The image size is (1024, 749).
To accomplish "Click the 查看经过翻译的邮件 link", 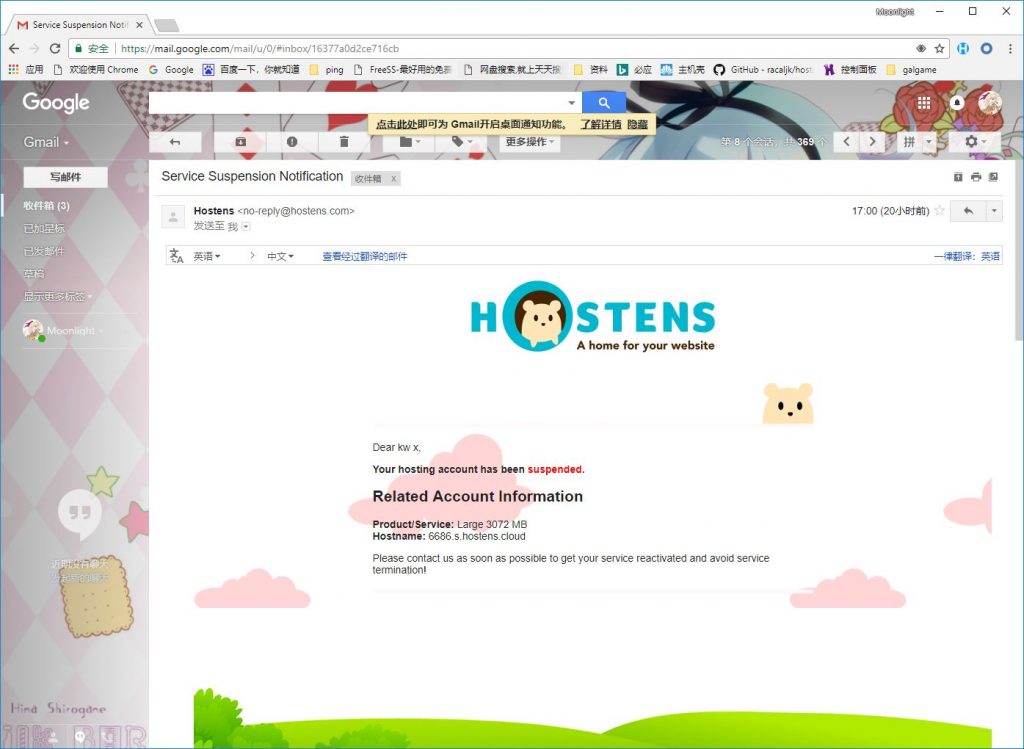I will click(364, 257).
